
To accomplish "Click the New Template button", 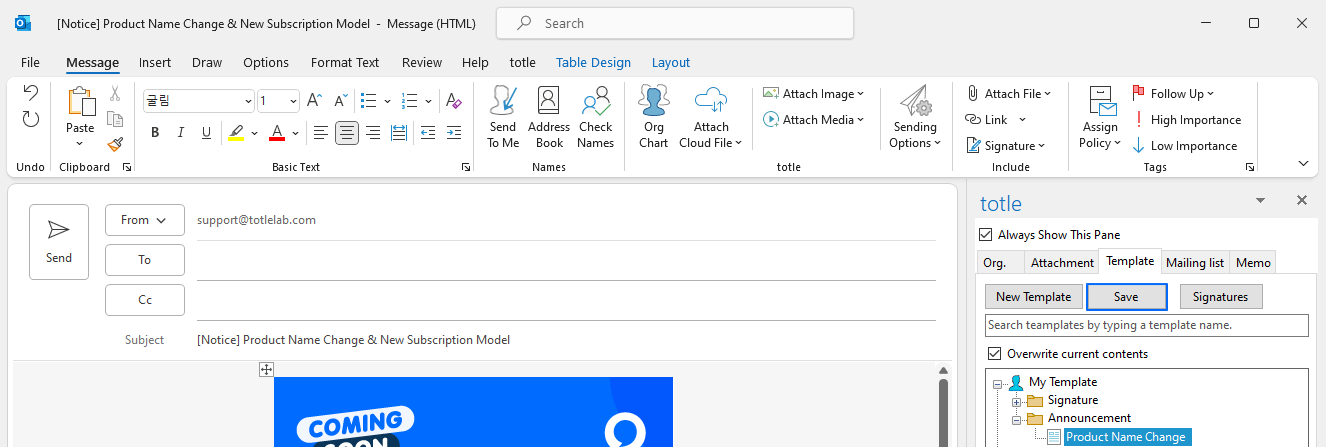I will (x=1033, y=297).
